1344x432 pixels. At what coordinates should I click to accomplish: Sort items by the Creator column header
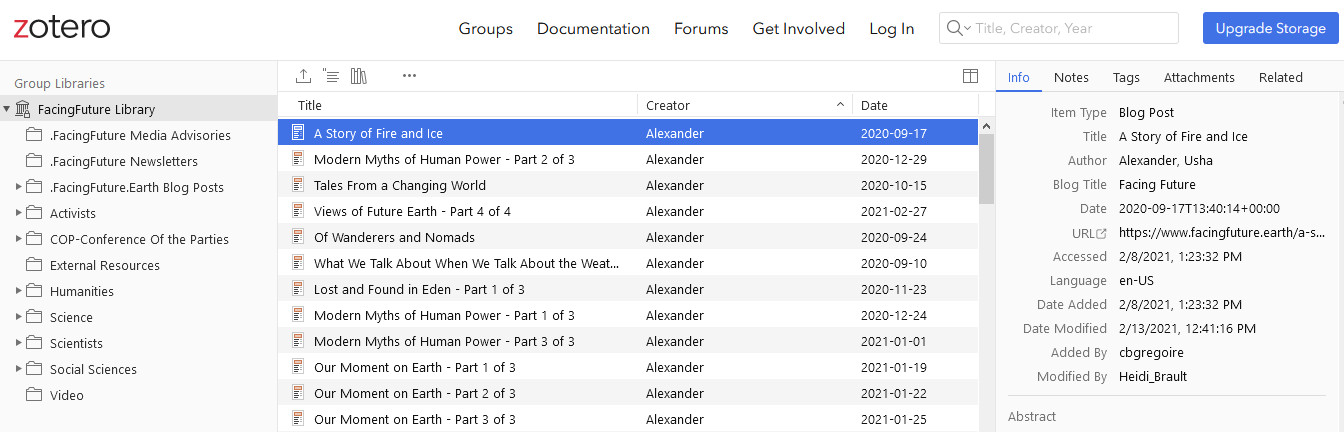pyautogui.click(x=745, y=105)
